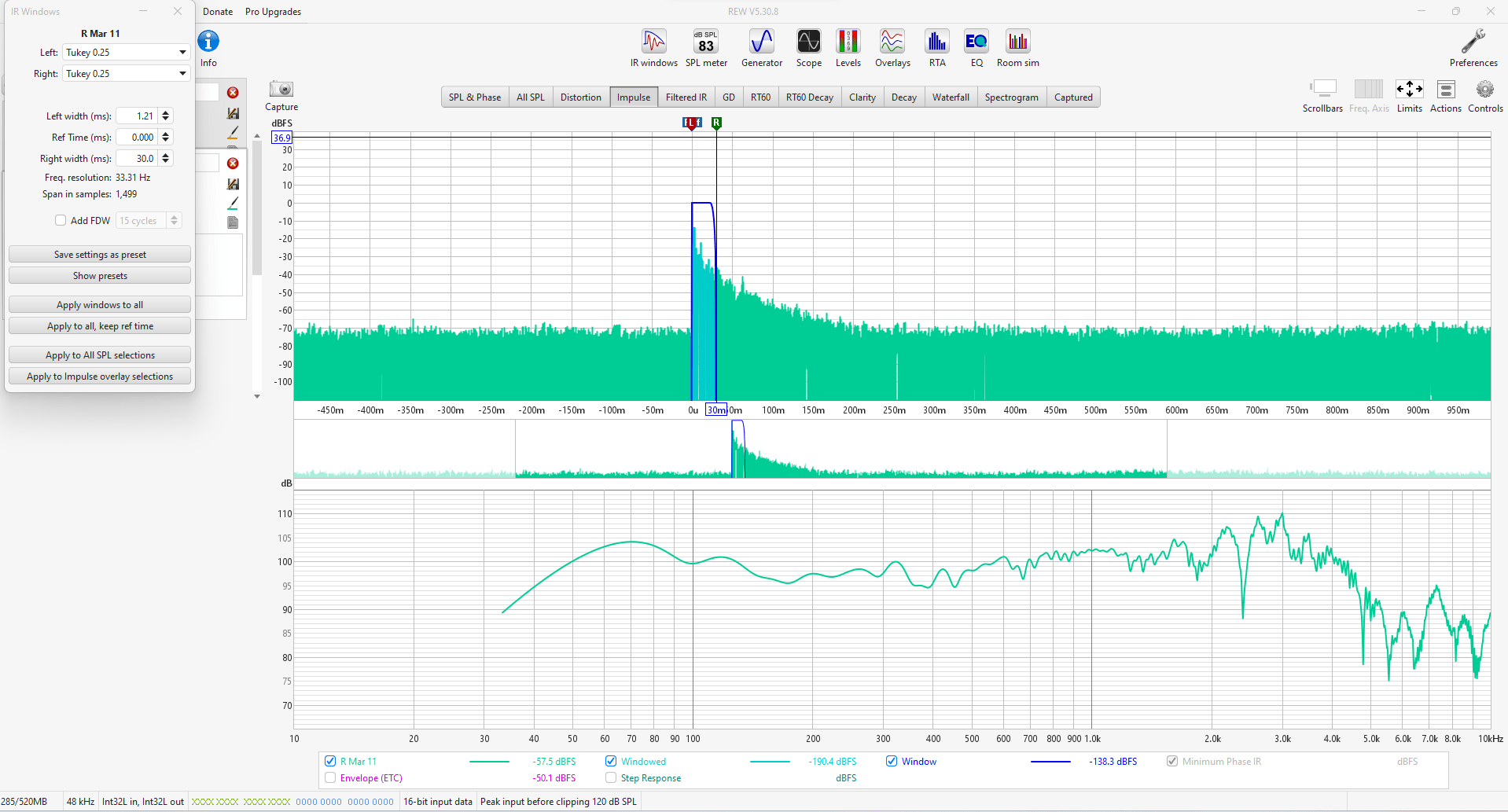This screenshot has height=812, width=1508.
Task: Click the 36.9 dBFS axis limit box
Action: click(281, 138)
